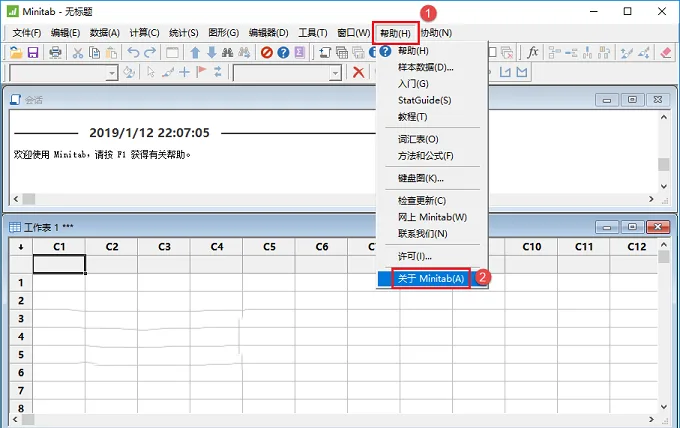Click the Worksheet grid icon in toolbar
The image size is (680, 428).
tap(342, 53)
